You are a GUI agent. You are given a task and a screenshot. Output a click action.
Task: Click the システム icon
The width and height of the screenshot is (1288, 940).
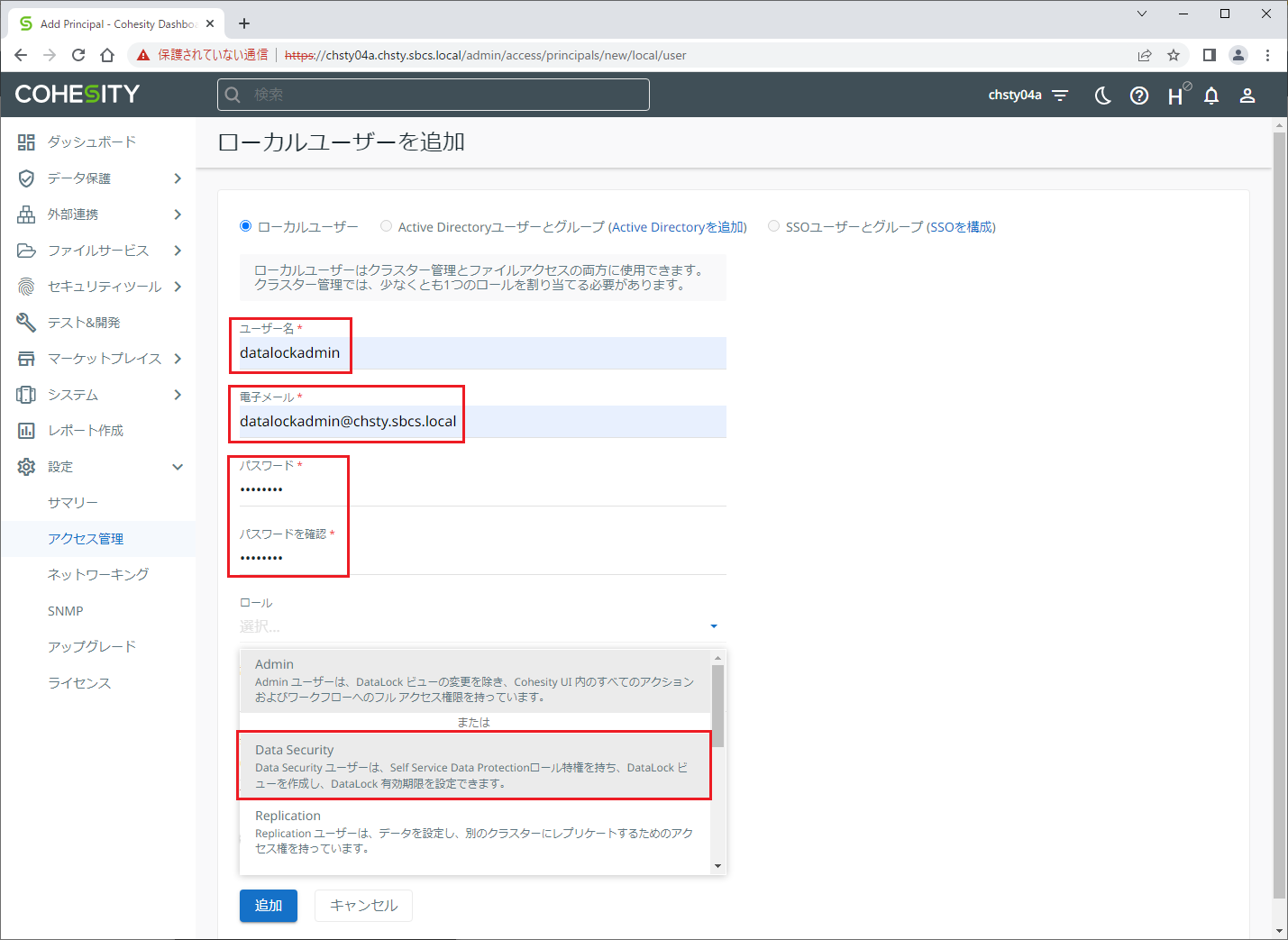click(26, 394)
